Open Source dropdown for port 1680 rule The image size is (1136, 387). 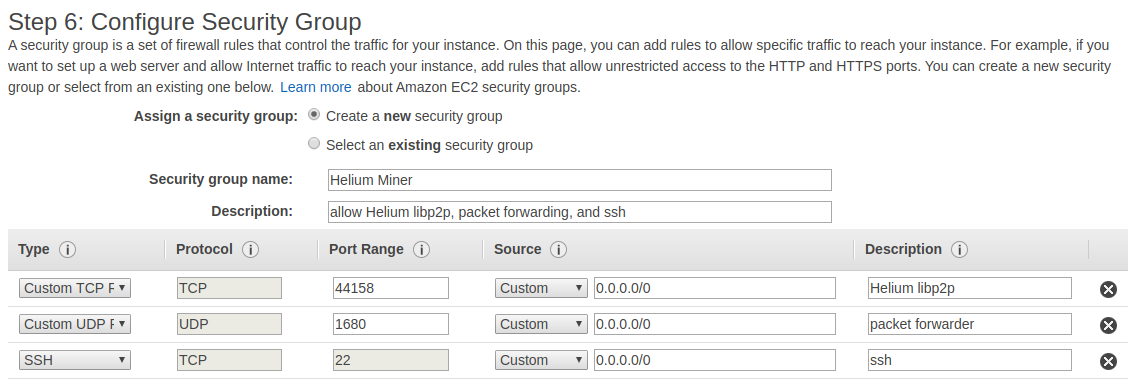pos(541,324)
